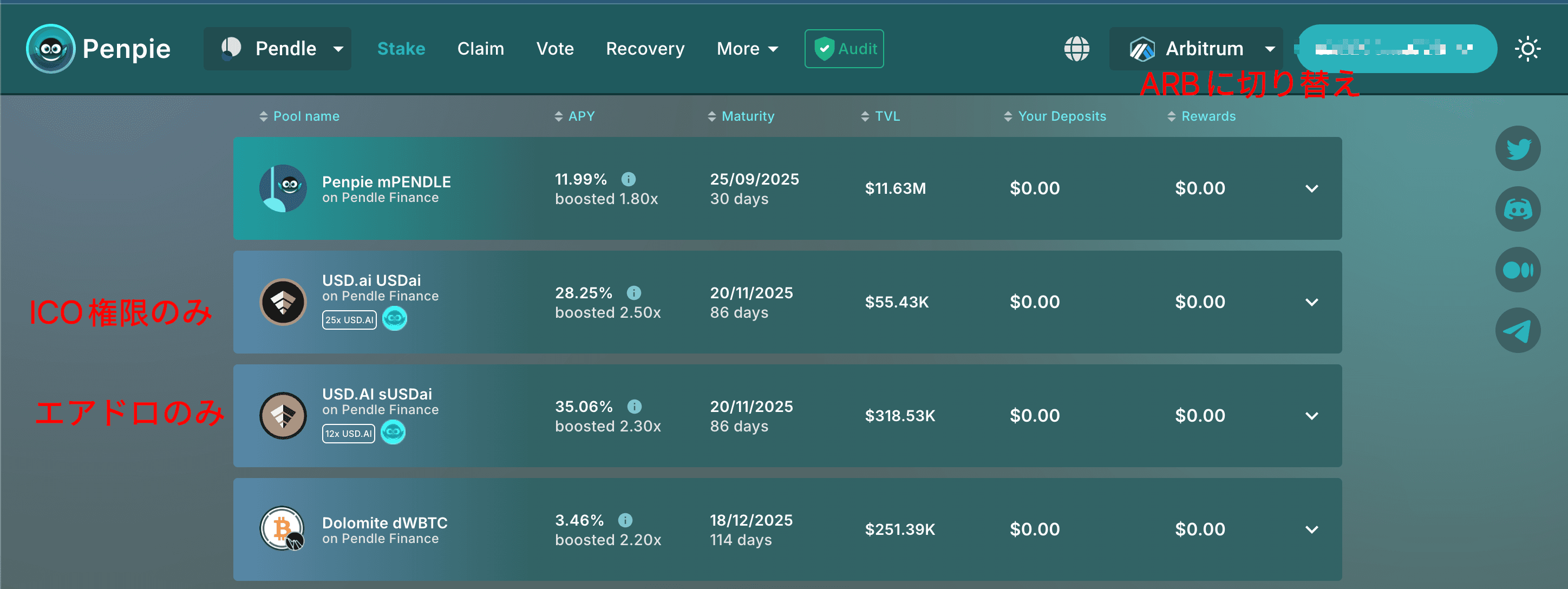
Task: Open the More menu dropdown
Action: [x=748, y=49]
